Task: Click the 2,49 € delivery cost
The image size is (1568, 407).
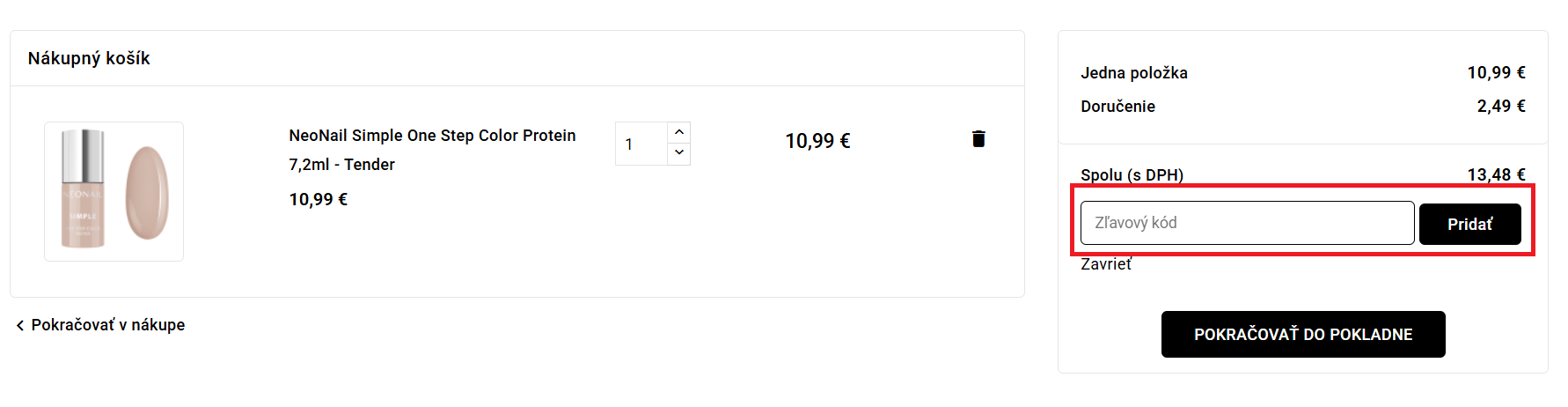Action: coord(1500,107)
